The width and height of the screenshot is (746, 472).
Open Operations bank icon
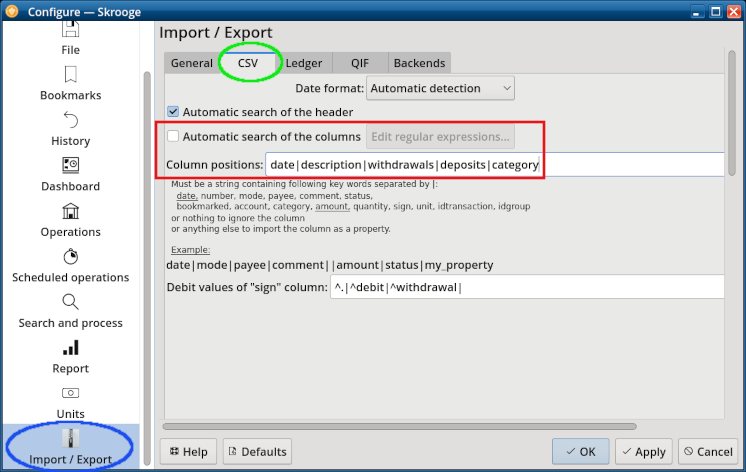click(x=70, y=211)
